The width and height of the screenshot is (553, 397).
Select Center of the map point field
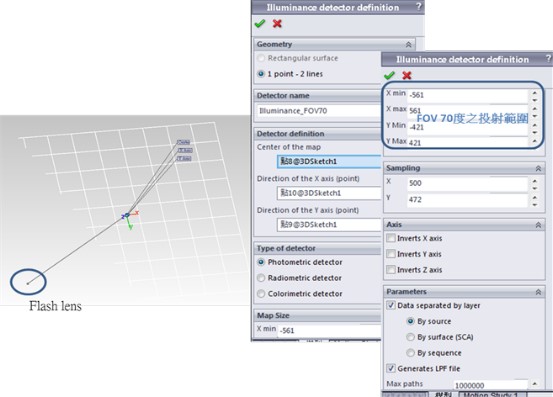pos(329,161)
